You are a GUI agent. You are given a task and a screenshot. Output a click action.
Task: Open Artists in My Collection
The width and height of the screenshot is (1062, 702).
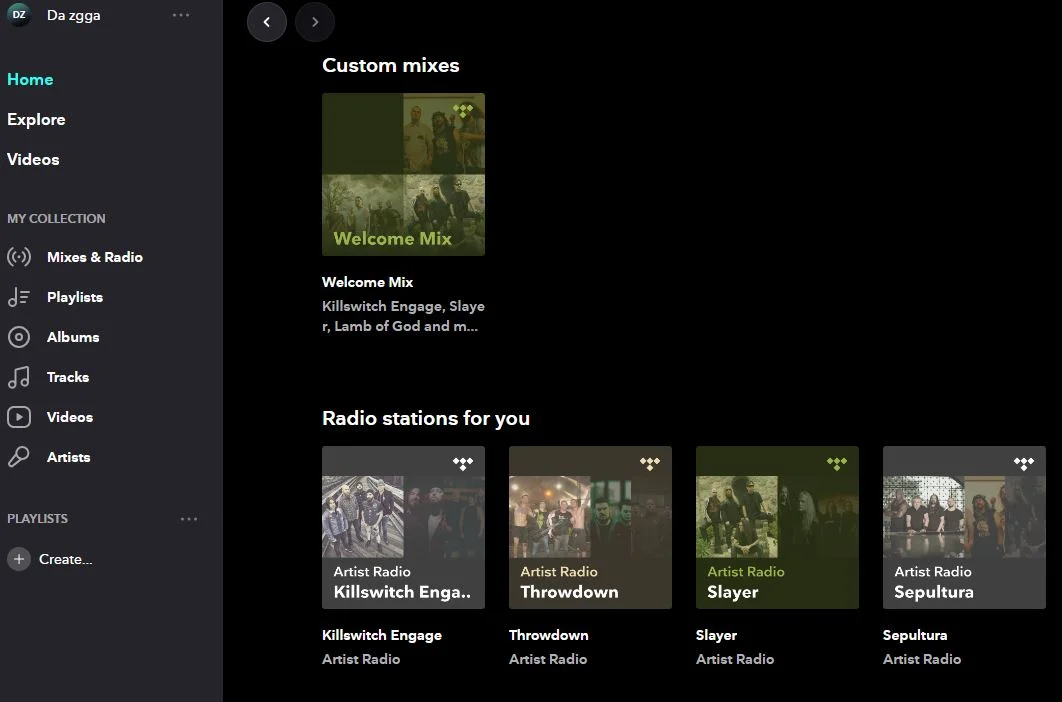click(68, 457)
